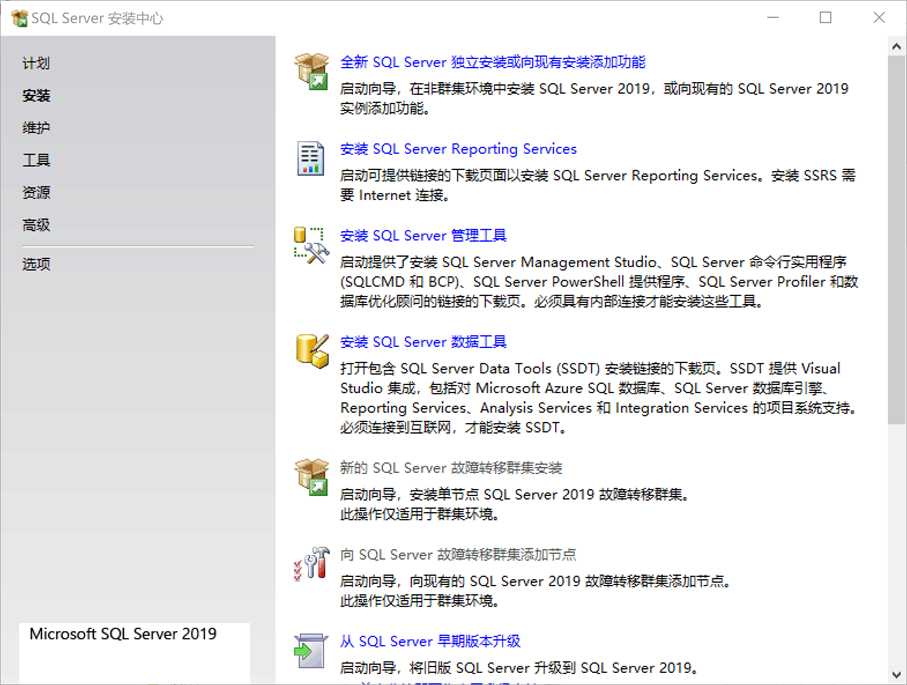Start 全新 SQL Server 独立安装 link

(492, 62)
